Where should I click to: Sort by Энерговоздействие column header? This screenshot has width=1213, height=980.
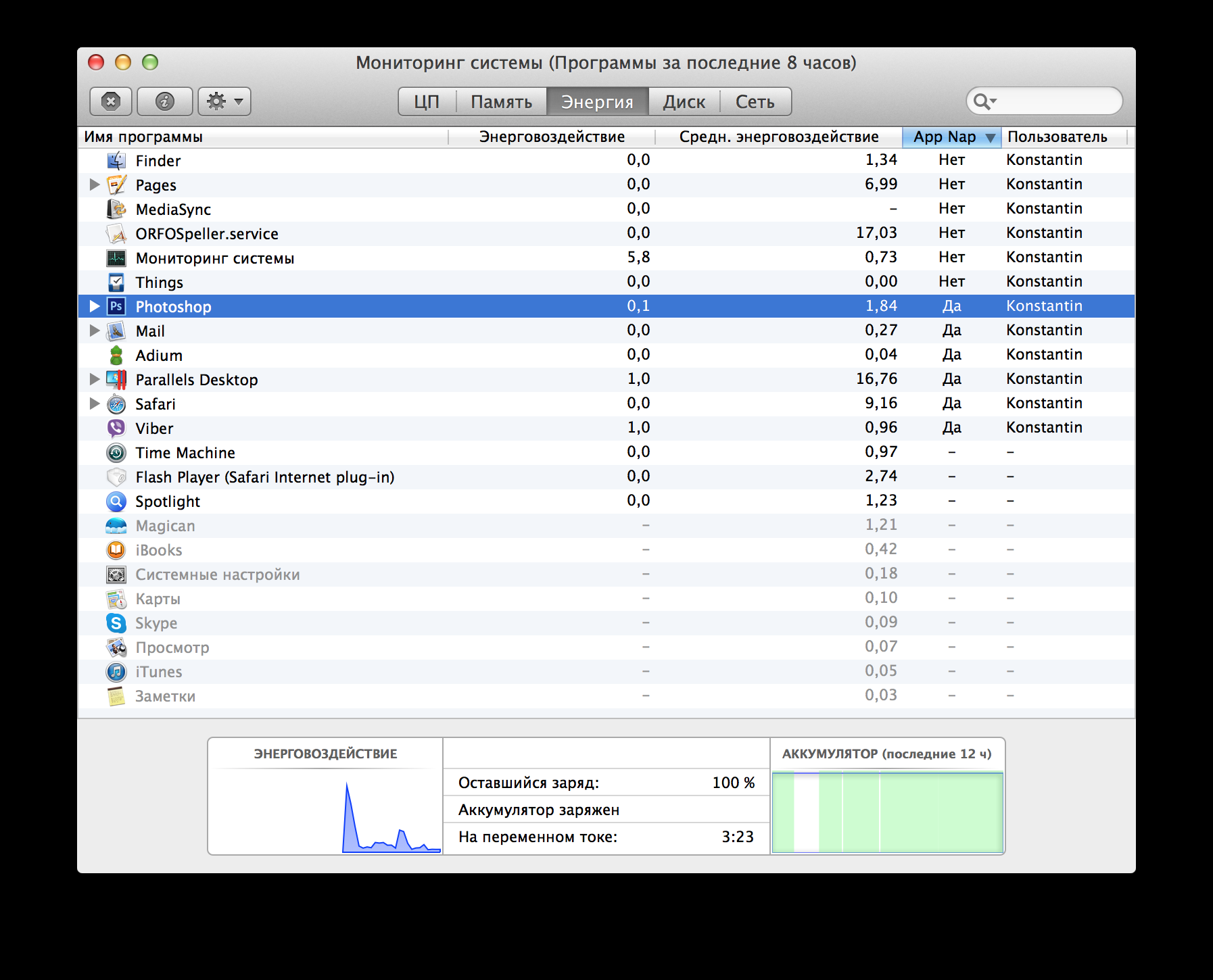coord(552,137)
